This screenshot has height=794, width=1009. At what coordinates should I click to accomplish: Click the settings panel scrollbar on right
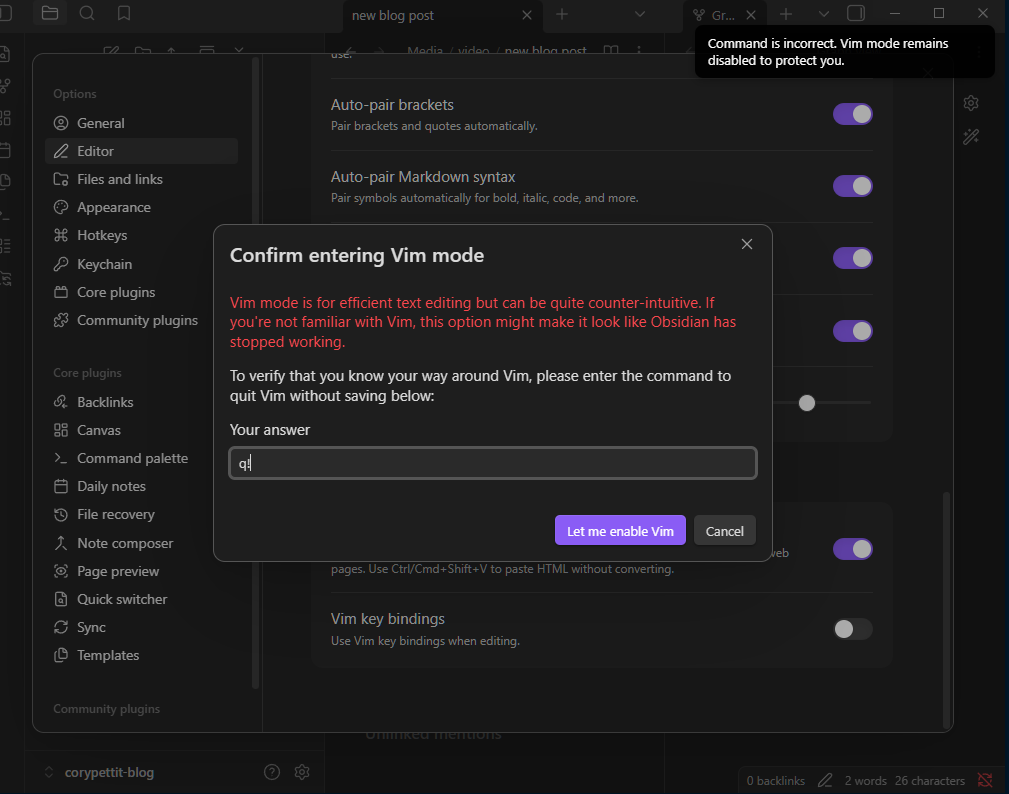coord(946,609)
